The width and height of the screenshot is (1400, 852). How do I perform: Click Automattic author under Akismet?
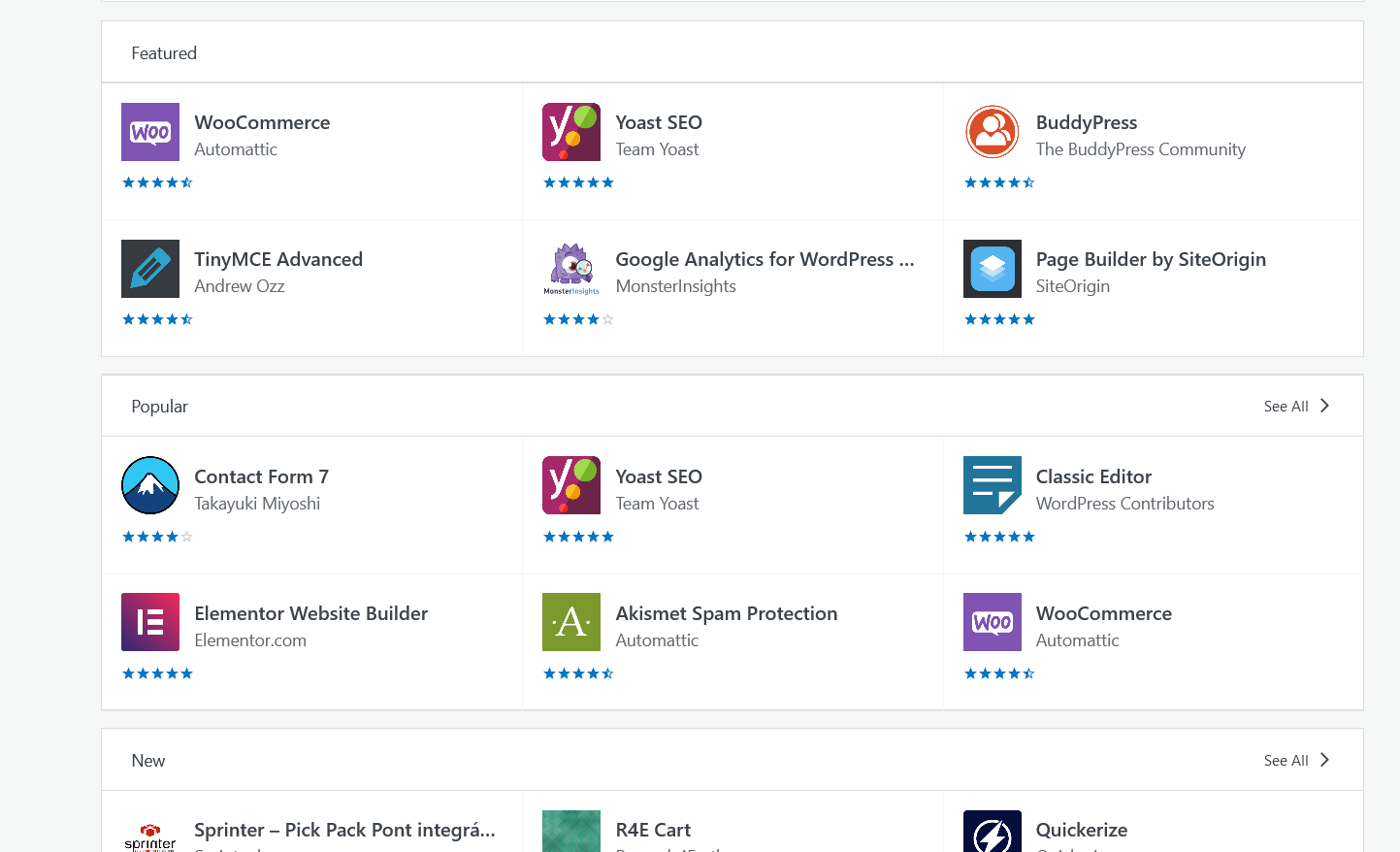click(x=657, y=640)
